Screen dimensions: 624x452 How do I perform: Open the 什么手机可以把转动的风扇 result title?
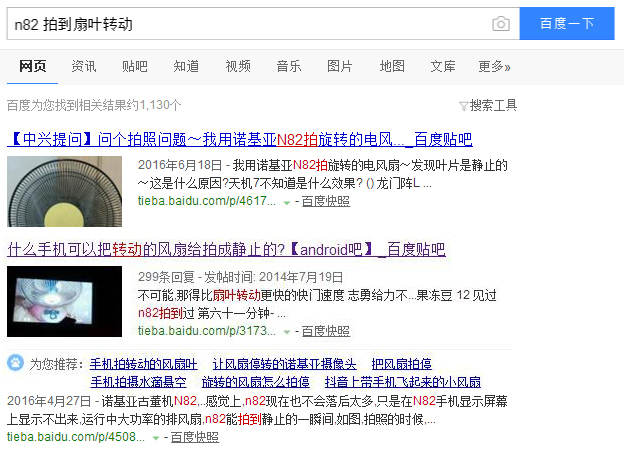point(226,249)
